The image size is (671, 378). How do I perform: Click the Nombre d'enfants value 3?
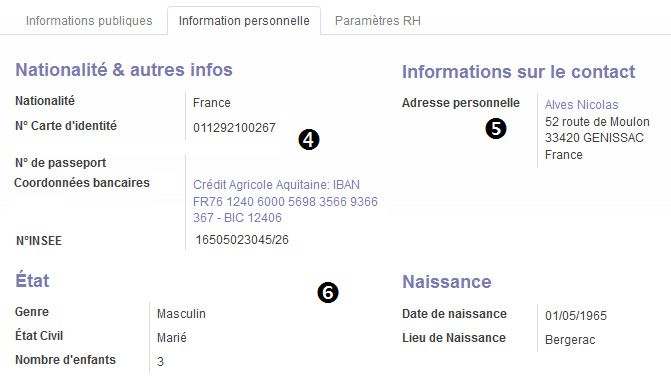(x=160, y=362)
